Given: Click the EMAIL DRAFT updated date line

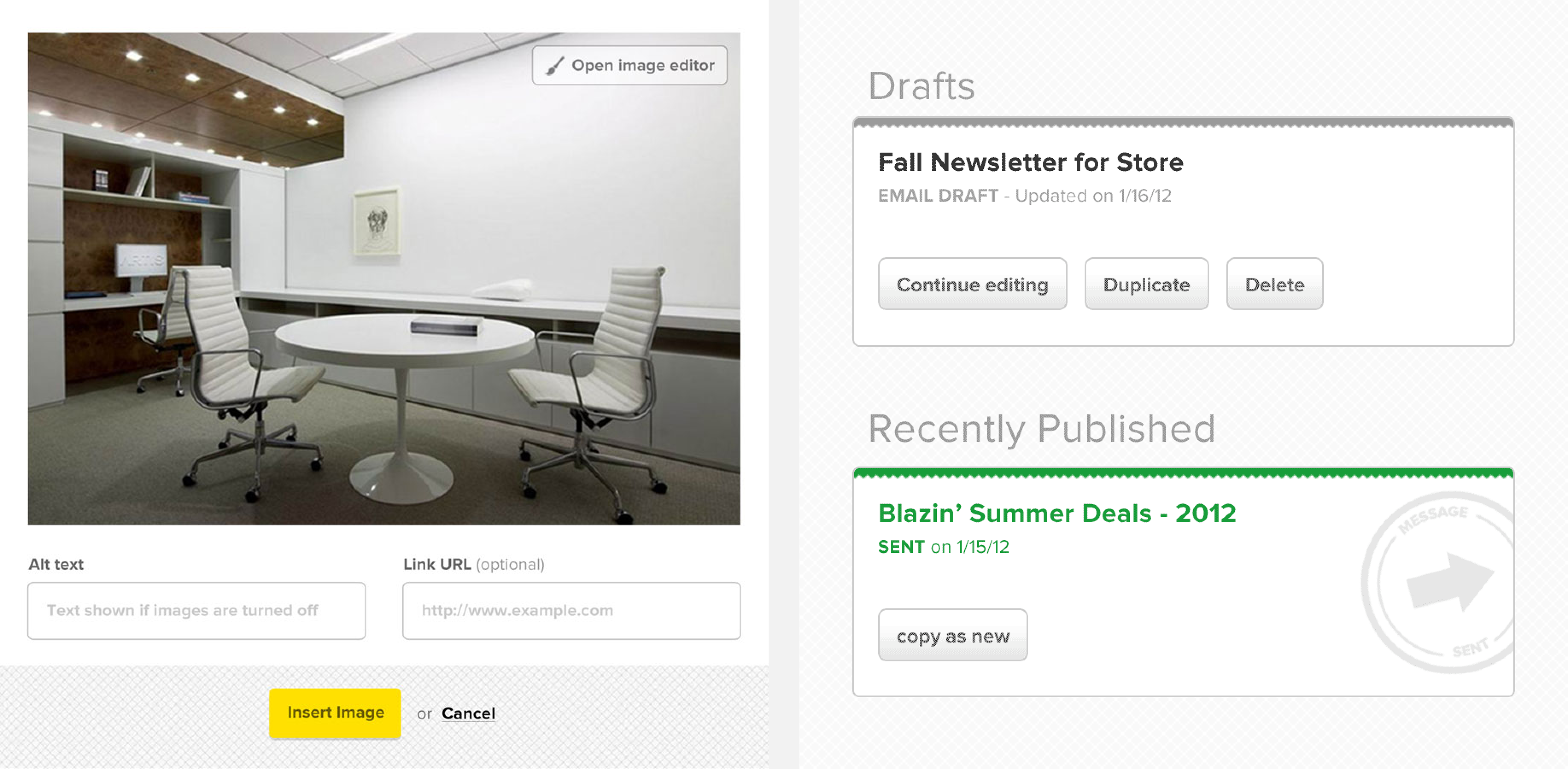Looking at the screenshot, I should tap(1024, 196).
